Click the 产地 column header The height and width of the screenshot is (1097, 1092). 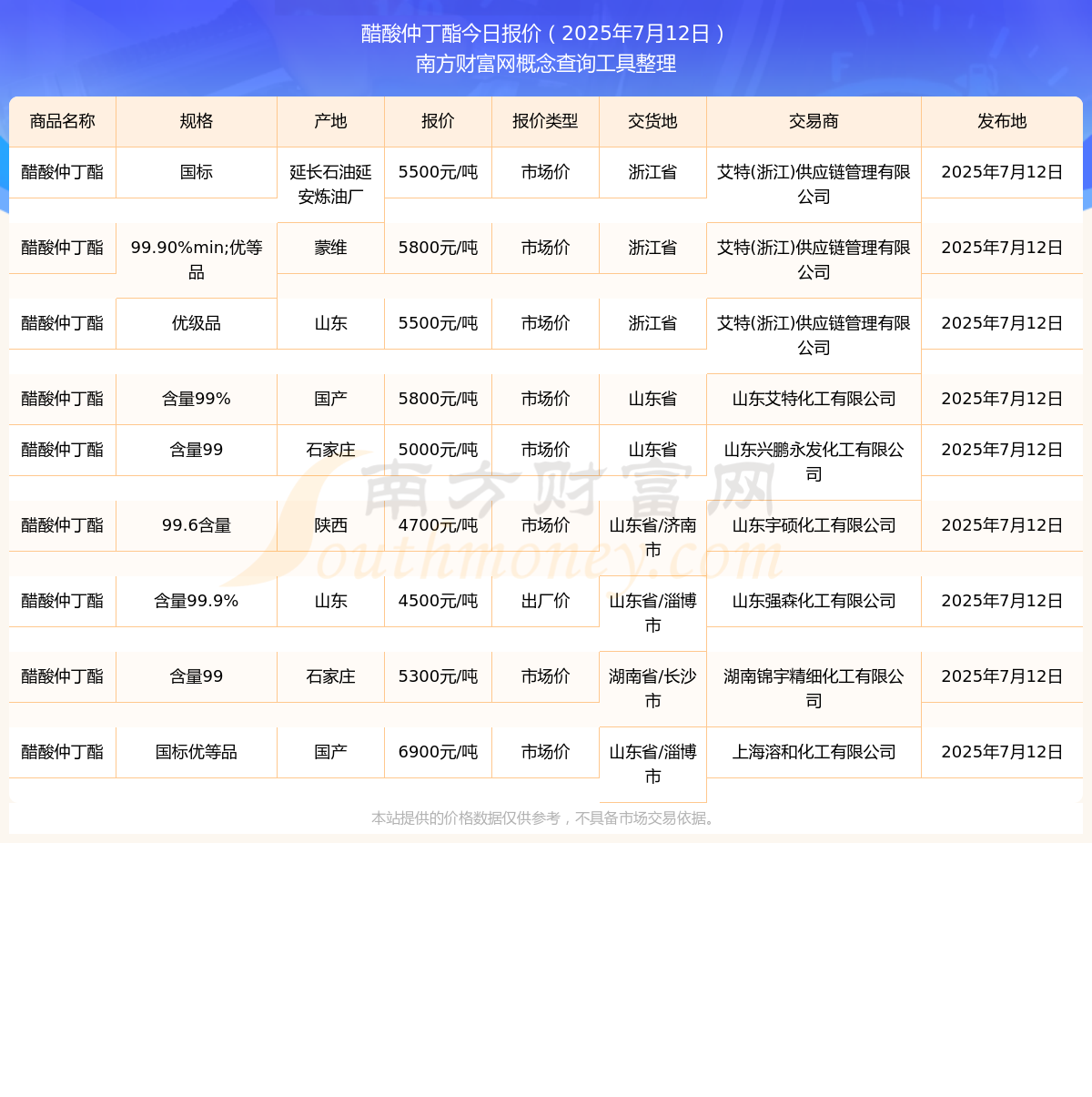coord(331,121)
